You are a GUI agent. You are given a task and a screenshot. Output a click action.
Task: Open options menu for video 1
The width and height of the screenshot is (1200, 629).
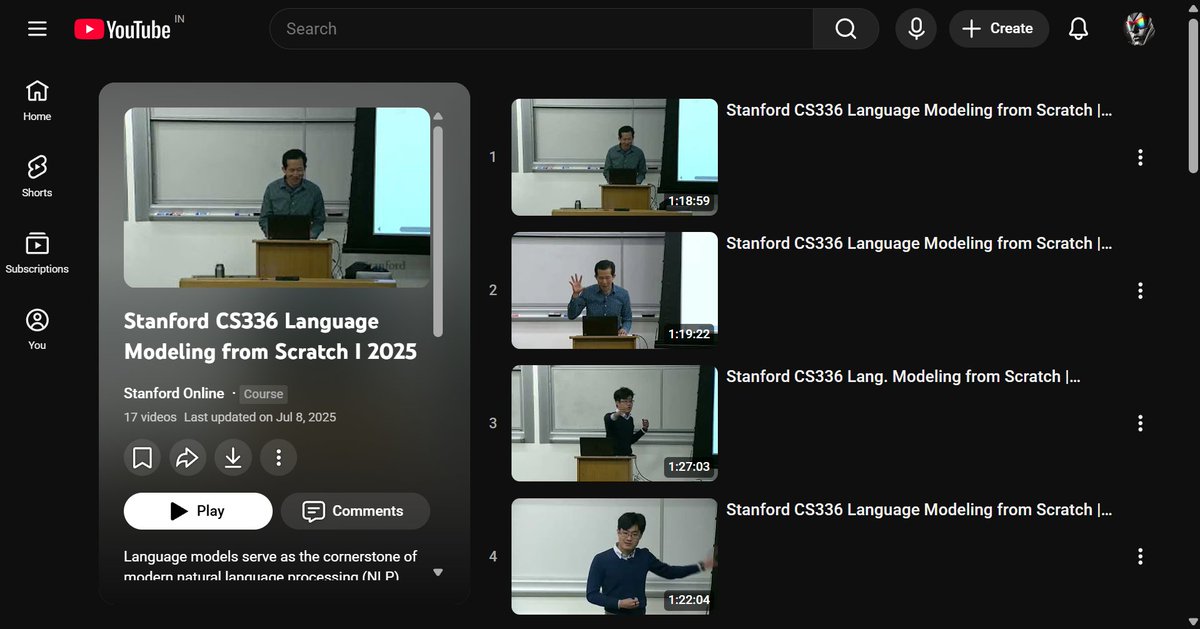coord(1140,157)
